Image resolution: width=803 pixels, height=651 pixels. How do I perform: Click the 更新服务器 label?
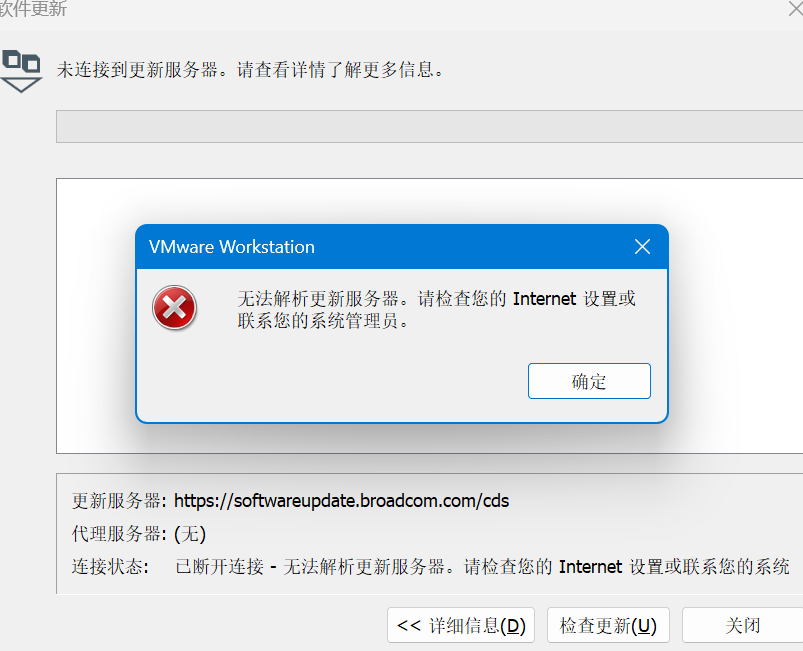click(116, 500)
